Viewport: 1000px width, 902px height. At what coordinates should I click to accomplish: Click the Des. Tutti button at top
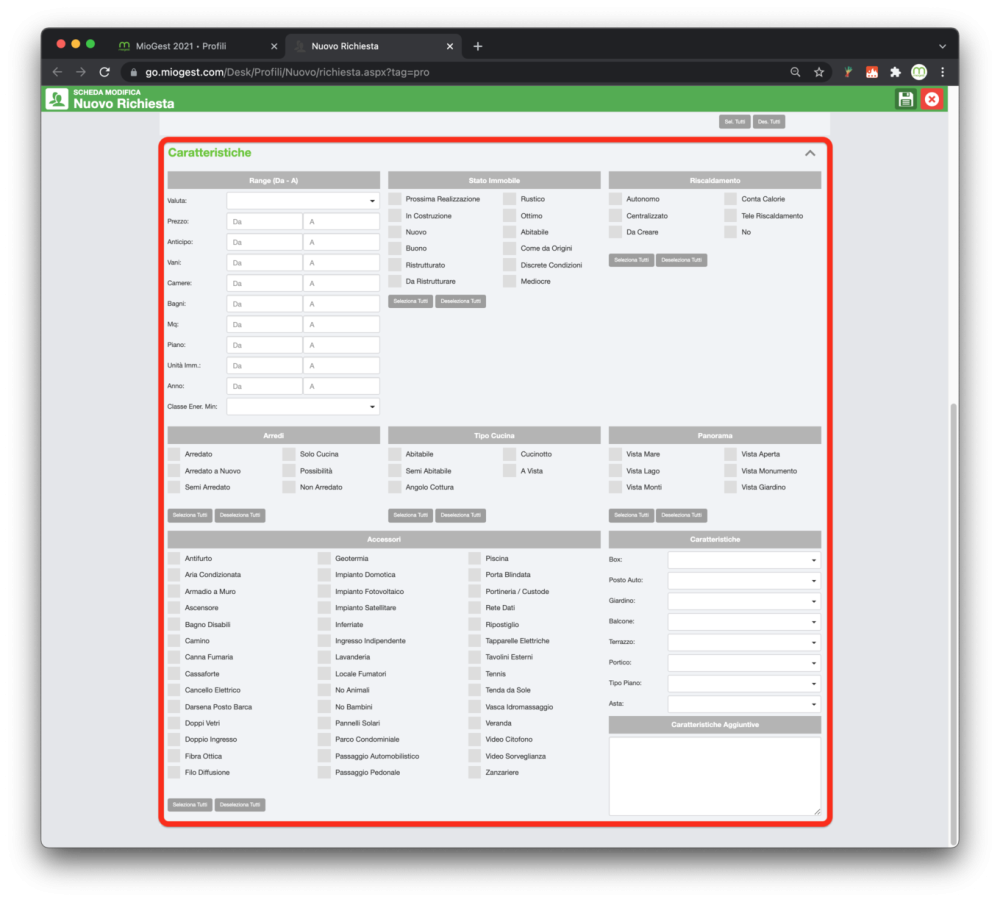pyautogui.click(x=768, y=122)
